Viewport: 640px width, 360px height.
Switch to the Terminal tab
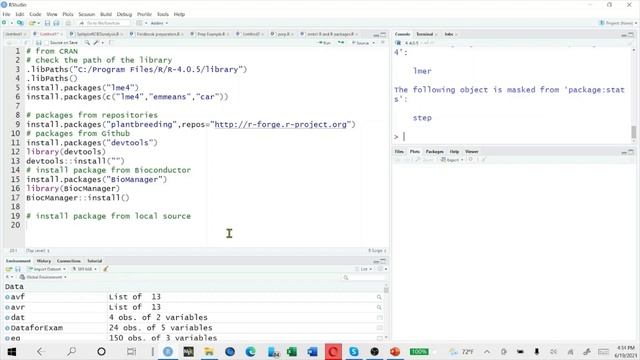tap(424, 34)
